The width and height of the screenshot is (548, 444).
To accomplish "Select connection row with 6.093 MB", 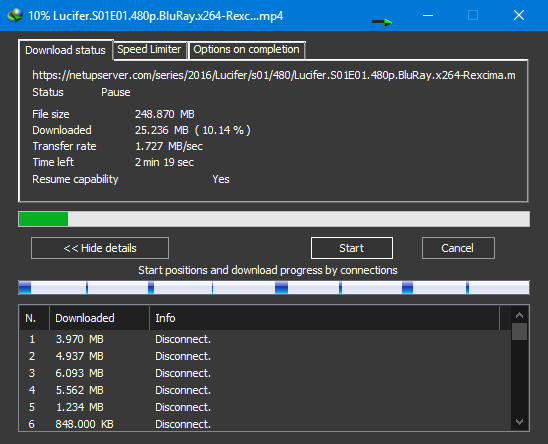I will coord(265,373).
